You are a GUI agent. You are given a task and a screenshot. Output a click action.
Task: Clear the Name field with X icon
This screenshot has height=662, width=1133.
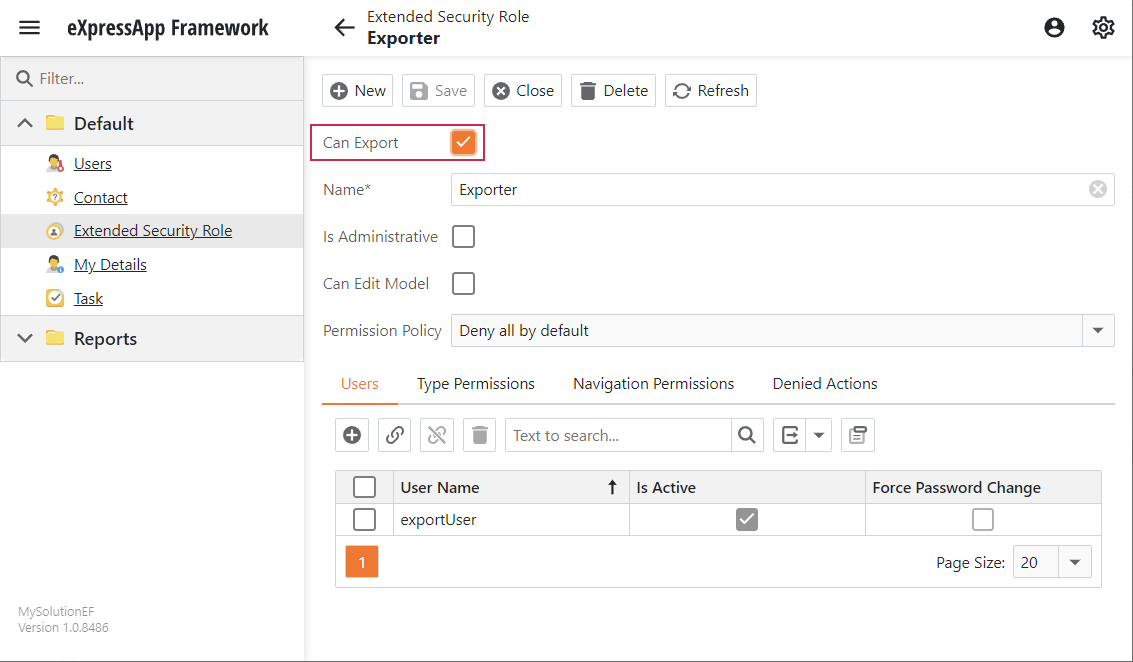1098,189
